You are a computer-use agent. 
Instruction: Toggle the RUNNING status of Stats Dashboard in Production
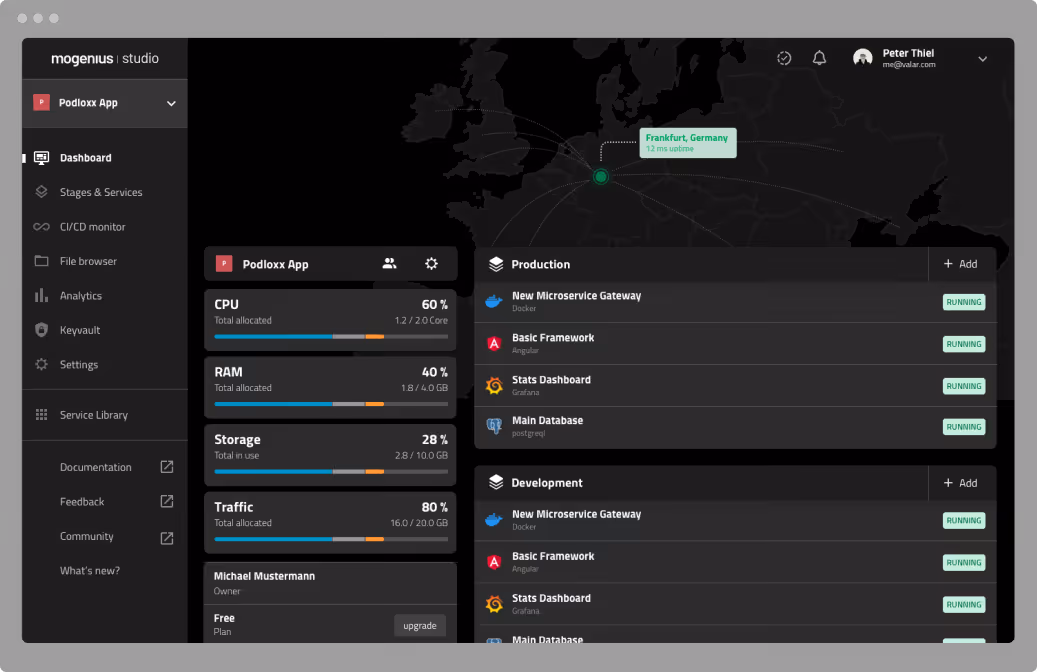(963, 385)
